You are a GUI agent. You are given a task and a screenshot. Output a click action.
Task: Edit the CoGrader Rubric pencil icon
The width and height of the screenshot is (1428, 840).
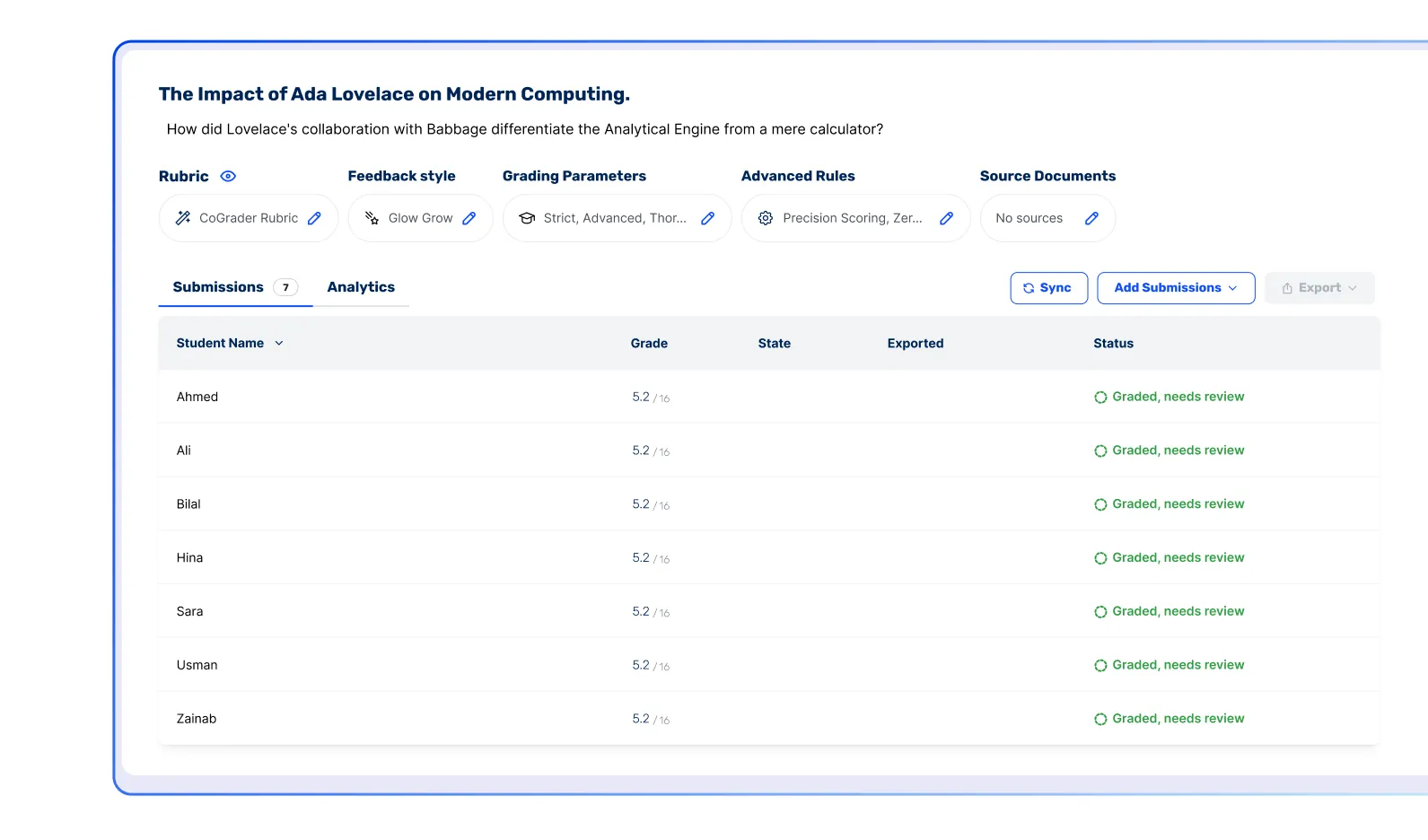click(314, 218)
